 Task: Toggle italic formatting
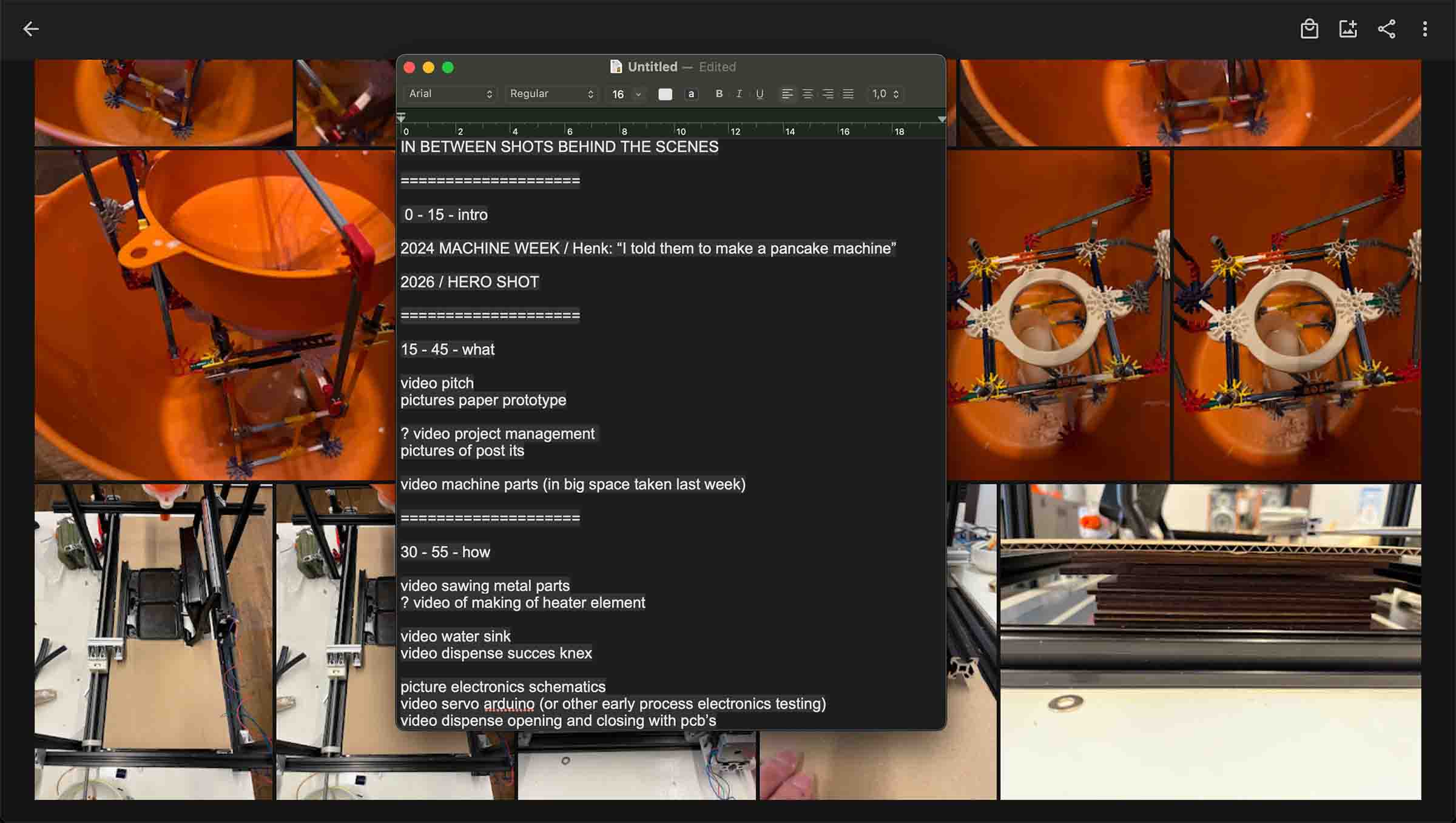tap(739, 94)
